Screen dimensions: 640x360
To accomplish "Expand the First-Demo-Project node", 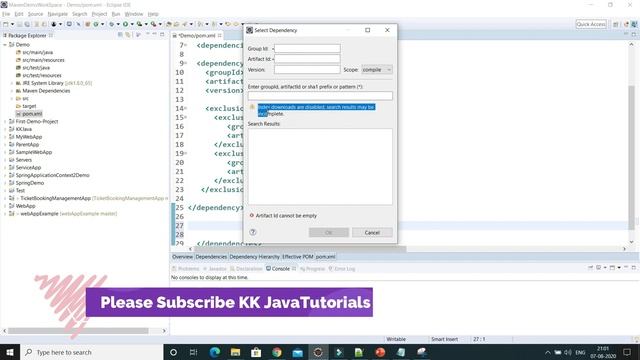I will pyautogui.click(x=5, y=122).
